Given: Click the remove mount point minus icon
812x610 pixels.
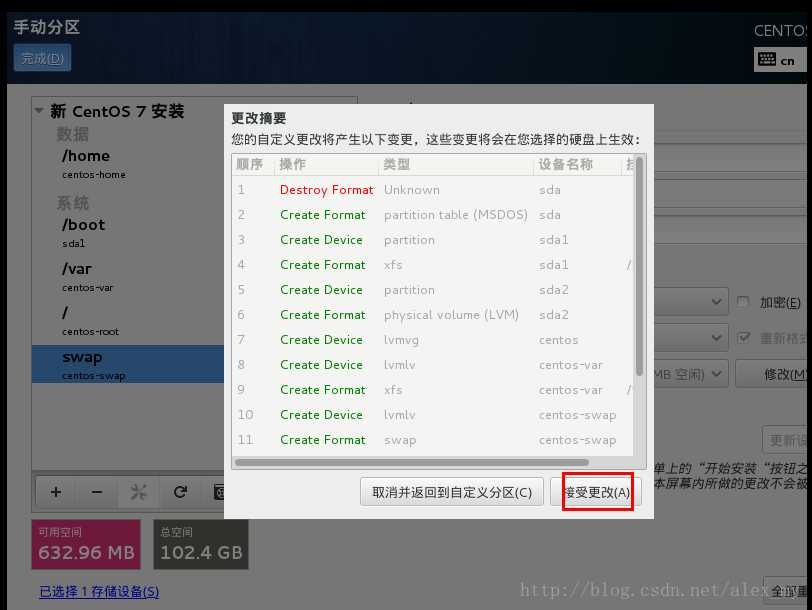Looking at the screenshot, I should (x=97, y=491).
